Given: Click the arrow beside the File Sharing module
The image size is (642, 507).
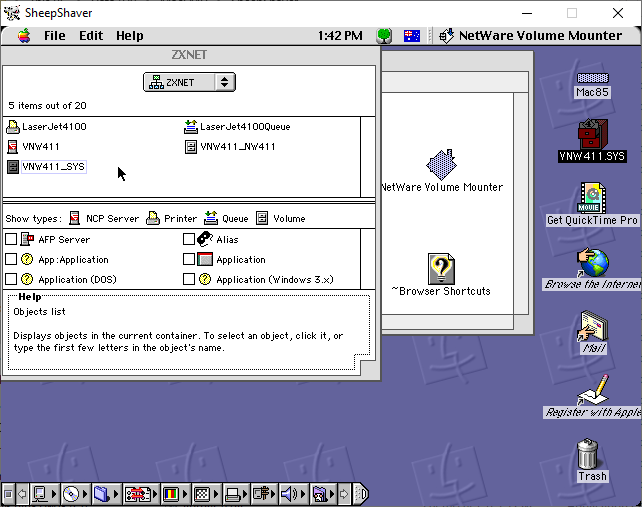Looking at the screenshot, I should tap(116, 494).
